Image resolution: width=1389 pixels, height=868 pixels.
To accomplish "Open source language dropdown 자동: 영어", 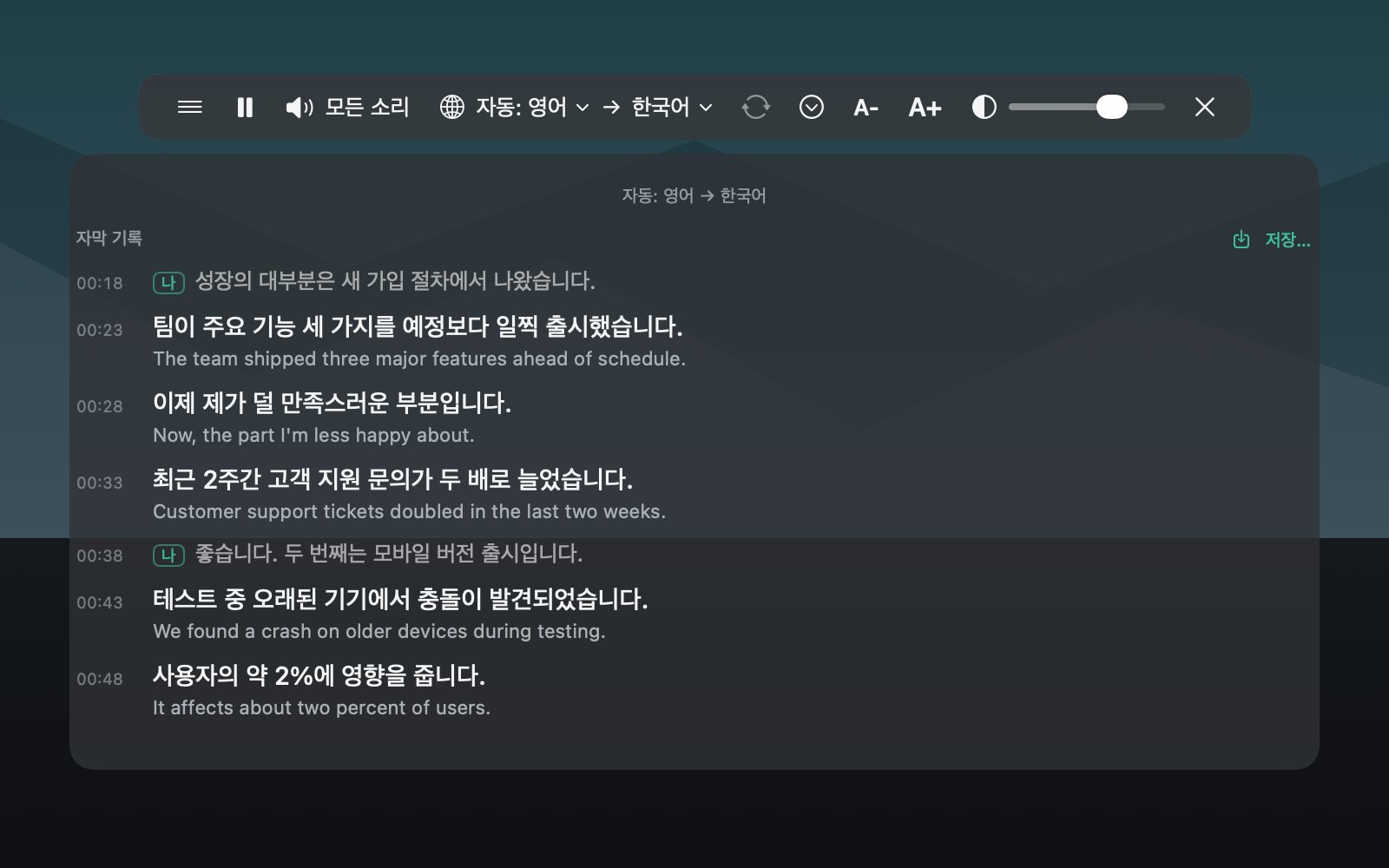I will point(532,107).
